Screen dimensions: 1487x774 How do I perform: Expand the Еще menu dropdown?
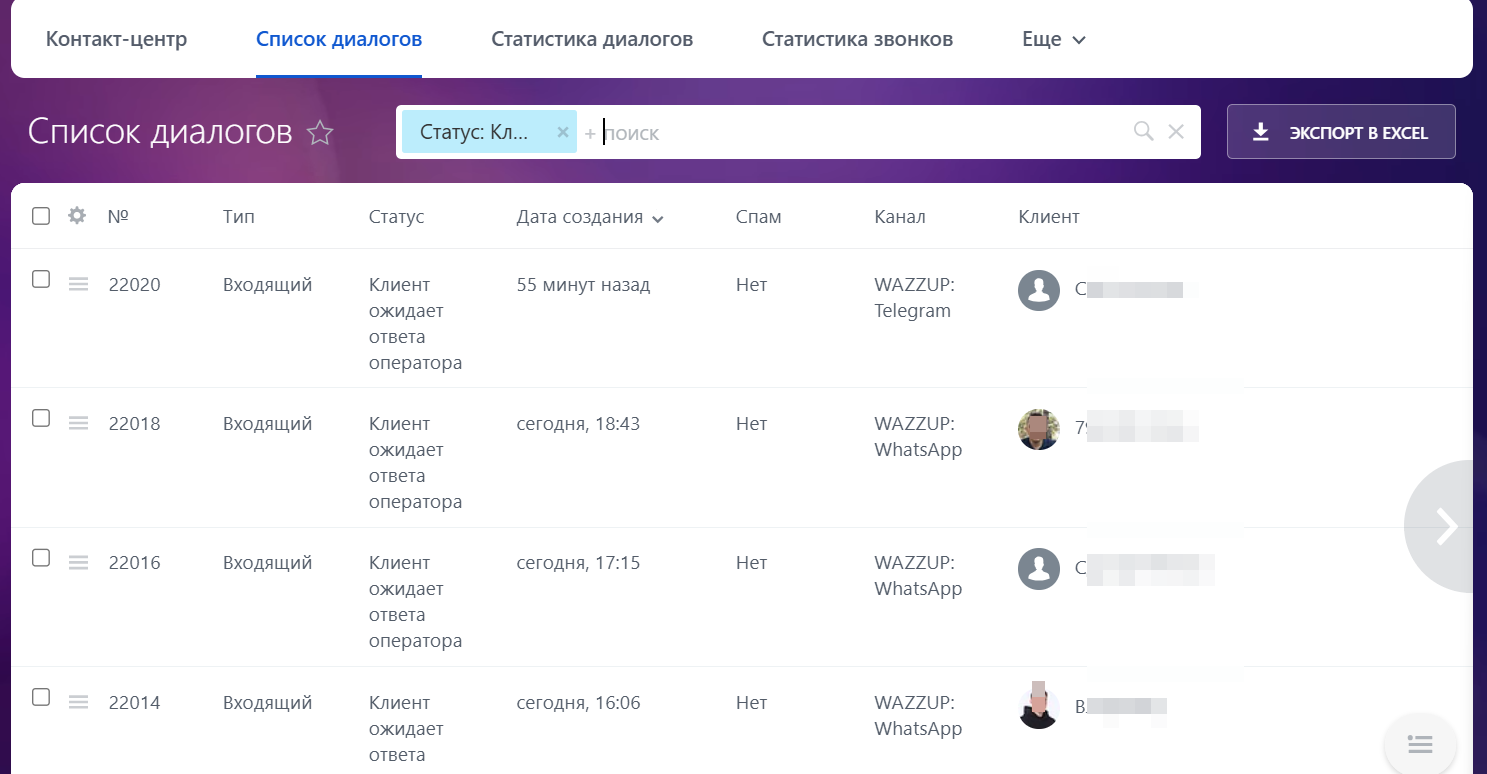click(x=1053, y=40)
